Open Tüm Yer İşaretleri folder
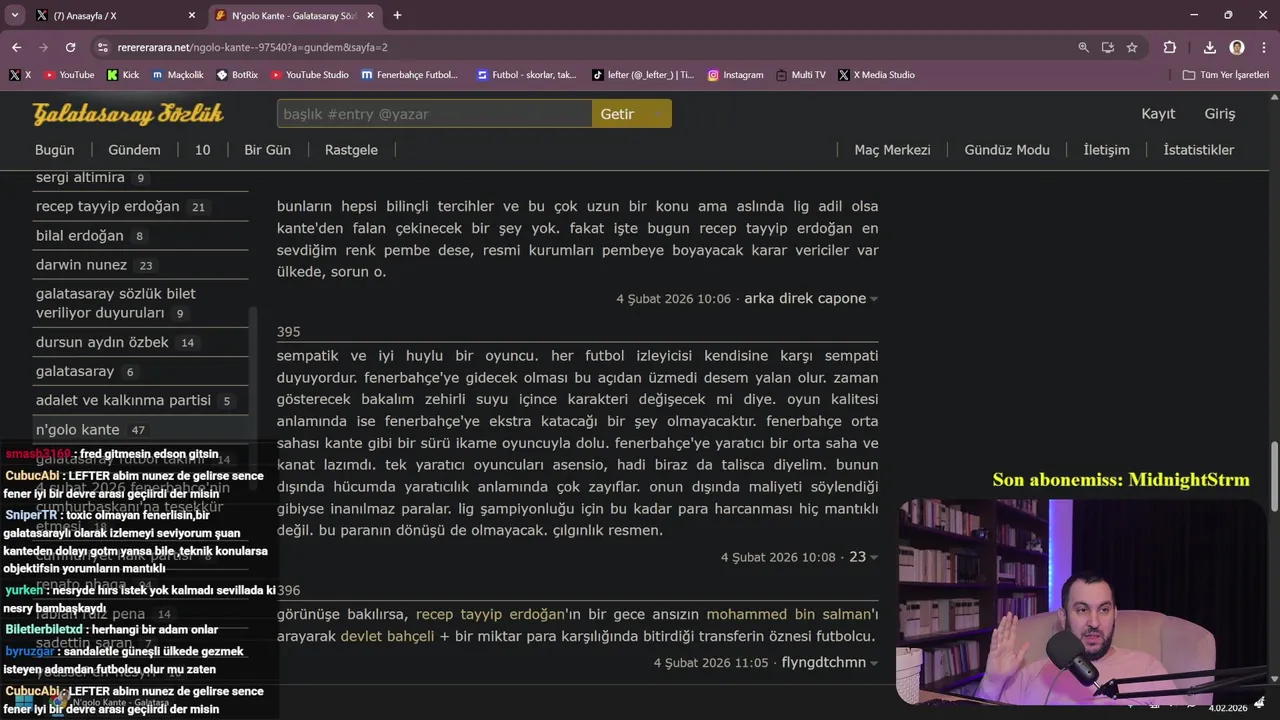 point(1226,75)
